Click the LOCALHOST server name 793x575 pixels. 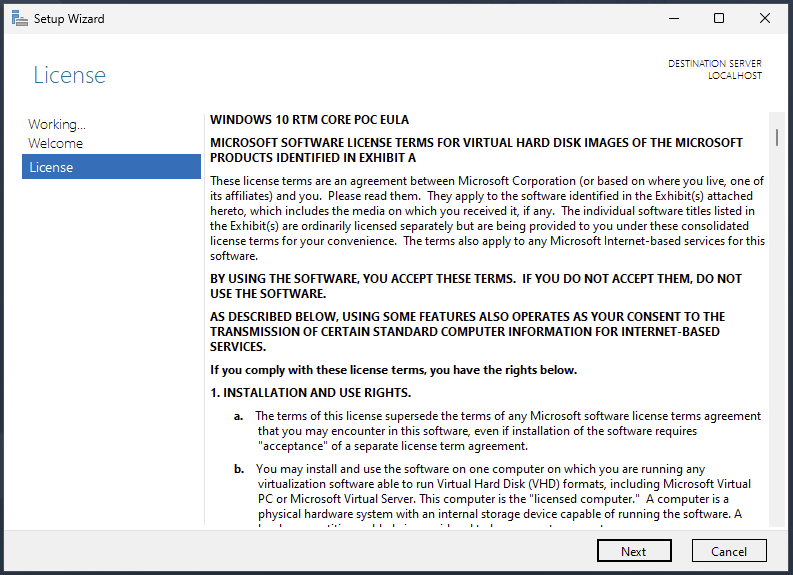[734, 76]
